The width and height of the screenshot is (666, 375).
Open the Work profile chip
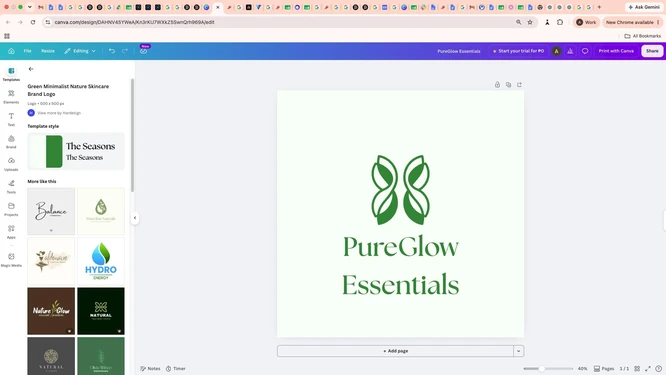click(x=586, y=22)
